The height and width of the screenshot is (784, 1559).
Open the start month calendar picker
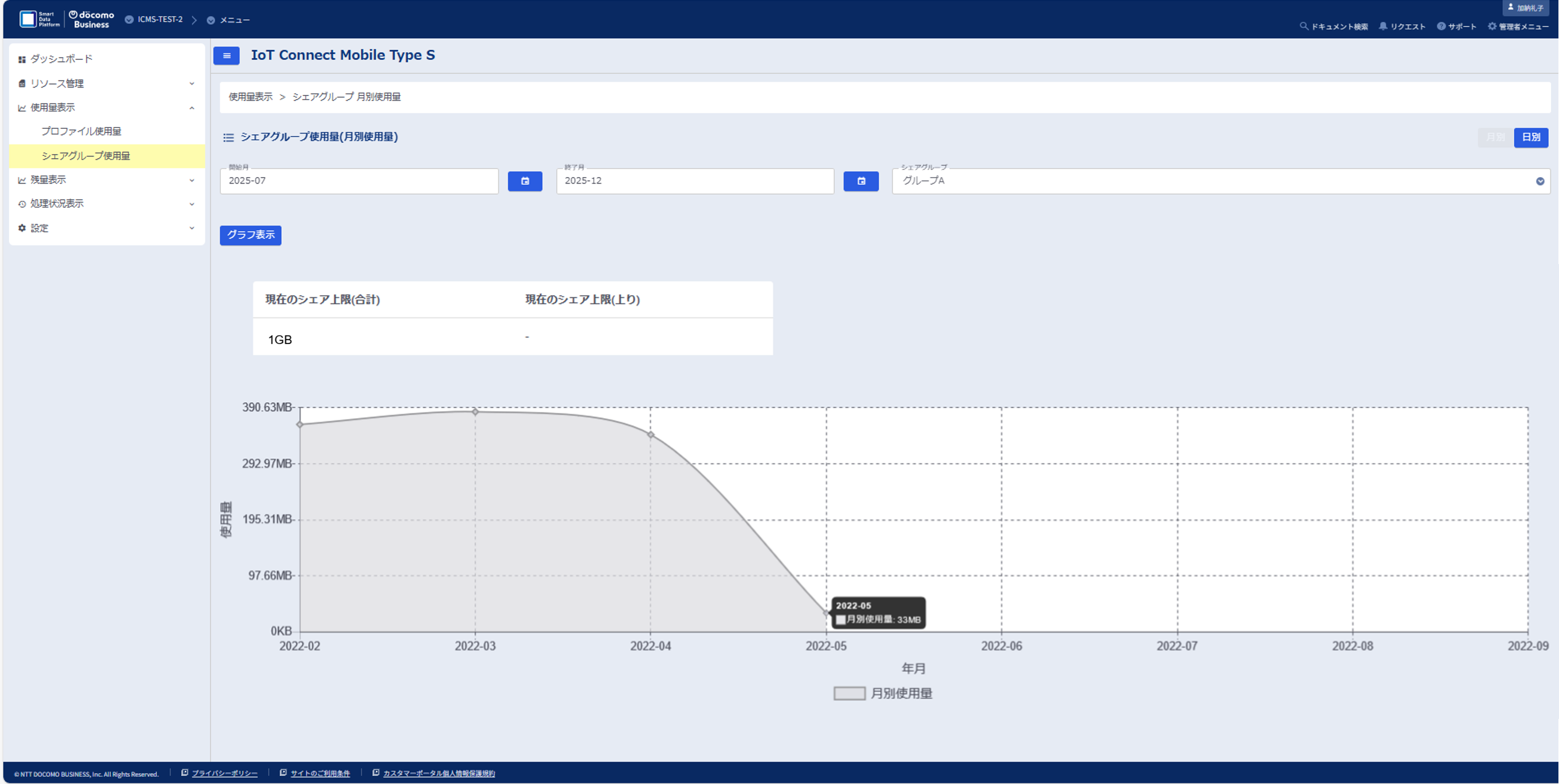tap(525, 181)
